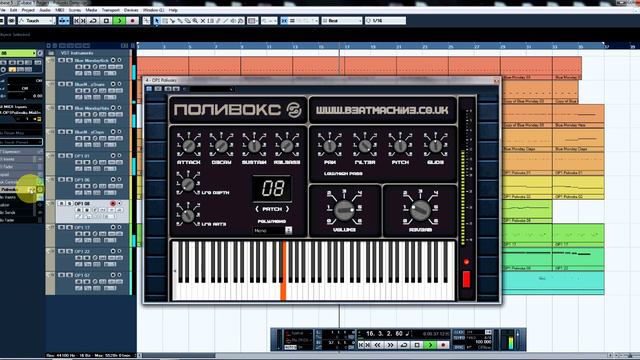Viewport: 640px width, 360px height.
Task: Open the Beat grid type dropdown
Action: point(342,20)
